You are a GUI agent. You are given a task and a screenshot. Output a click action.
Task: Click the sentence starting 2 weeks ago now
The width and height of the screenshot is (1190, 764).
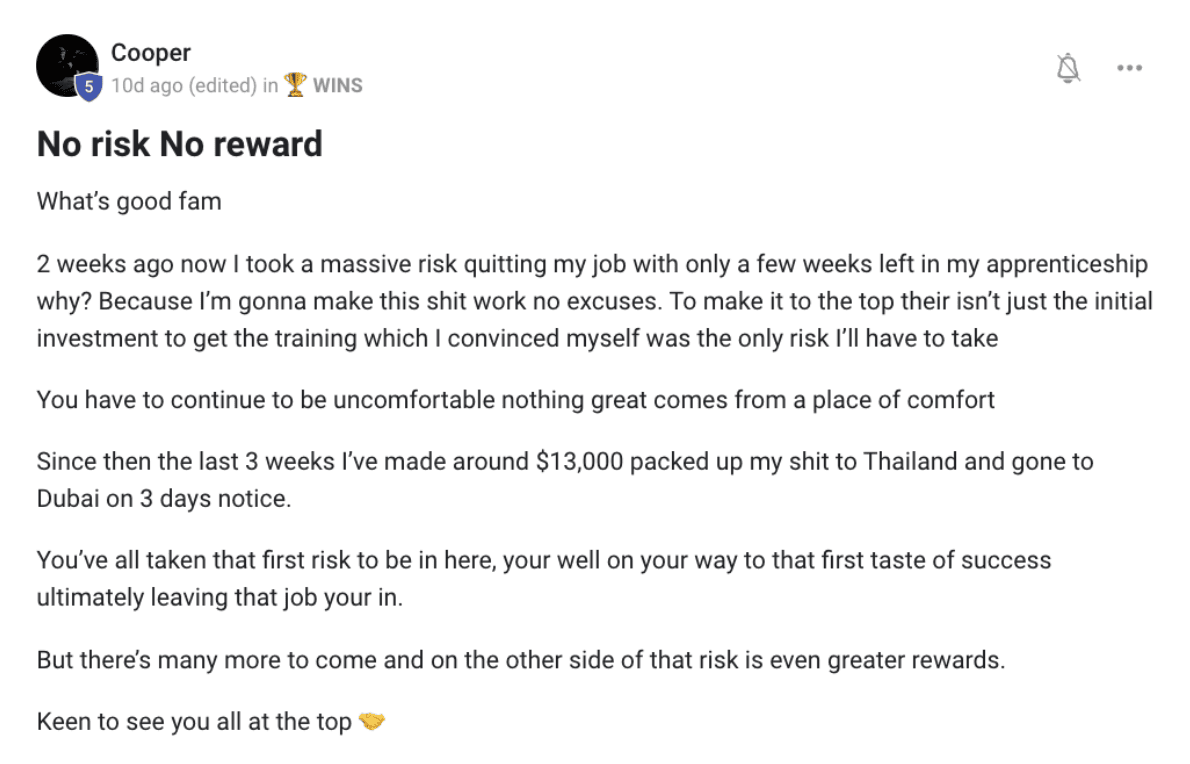pyautogui.click(x=592, y=264)
